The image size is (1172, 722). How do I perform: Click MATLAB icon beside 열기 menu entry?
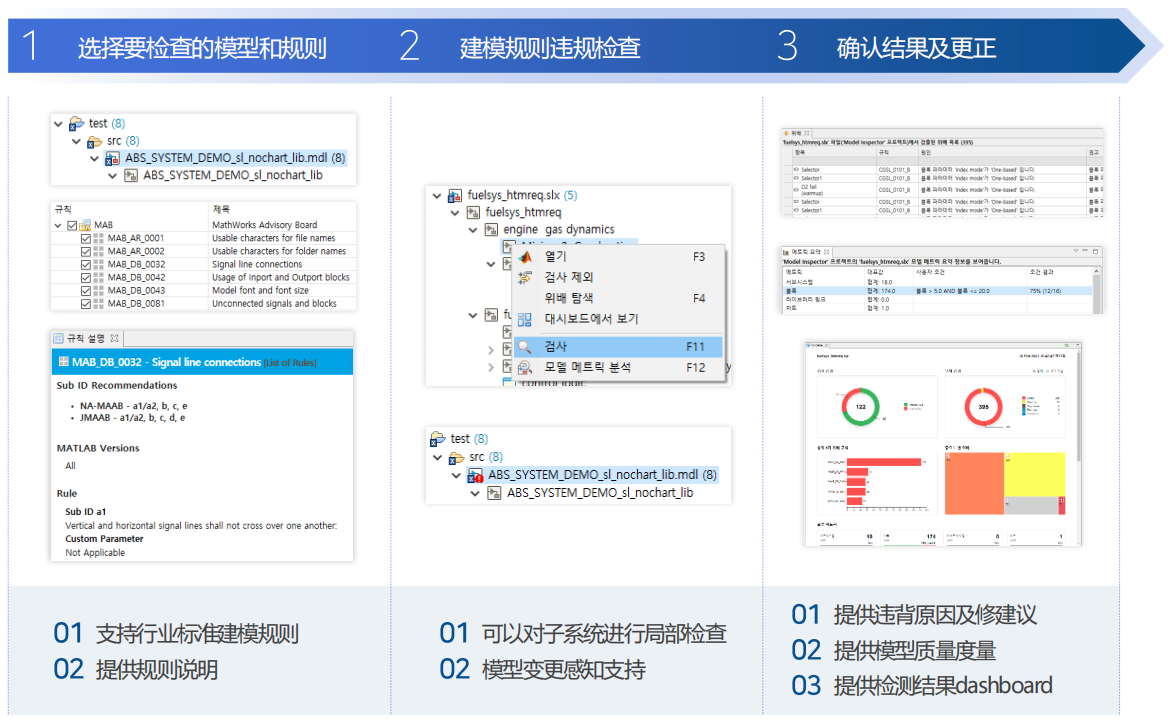click(525, 257)
